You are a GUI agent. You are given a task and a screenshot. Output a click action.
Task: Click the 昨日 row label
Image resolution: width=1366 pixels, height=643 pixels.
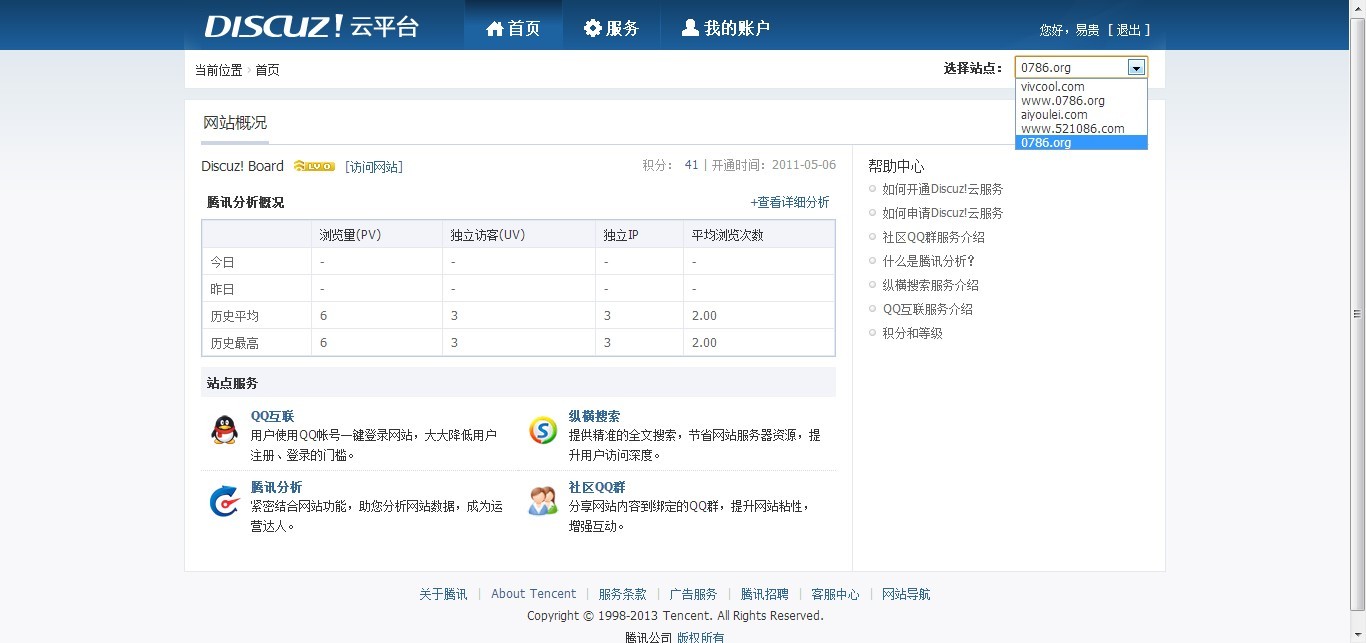[x=222, y=289]
